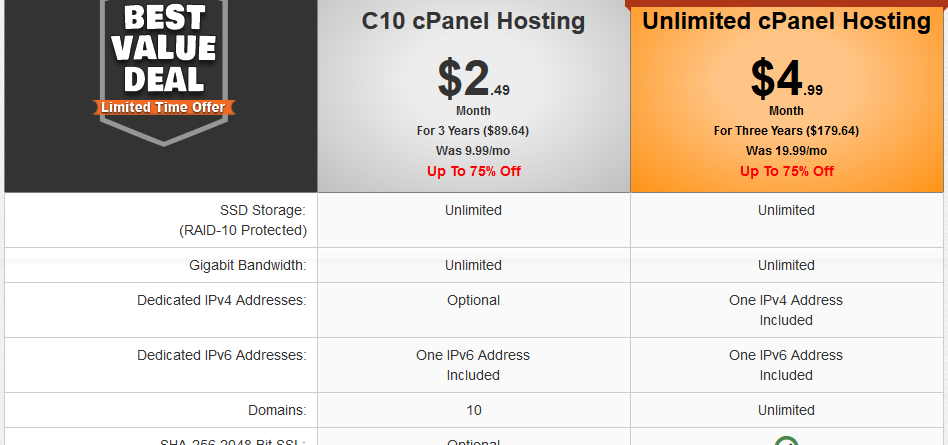Click the C10 Domains value 10
The height and width of the screenshot is (445, 948).
click(473, 411)
